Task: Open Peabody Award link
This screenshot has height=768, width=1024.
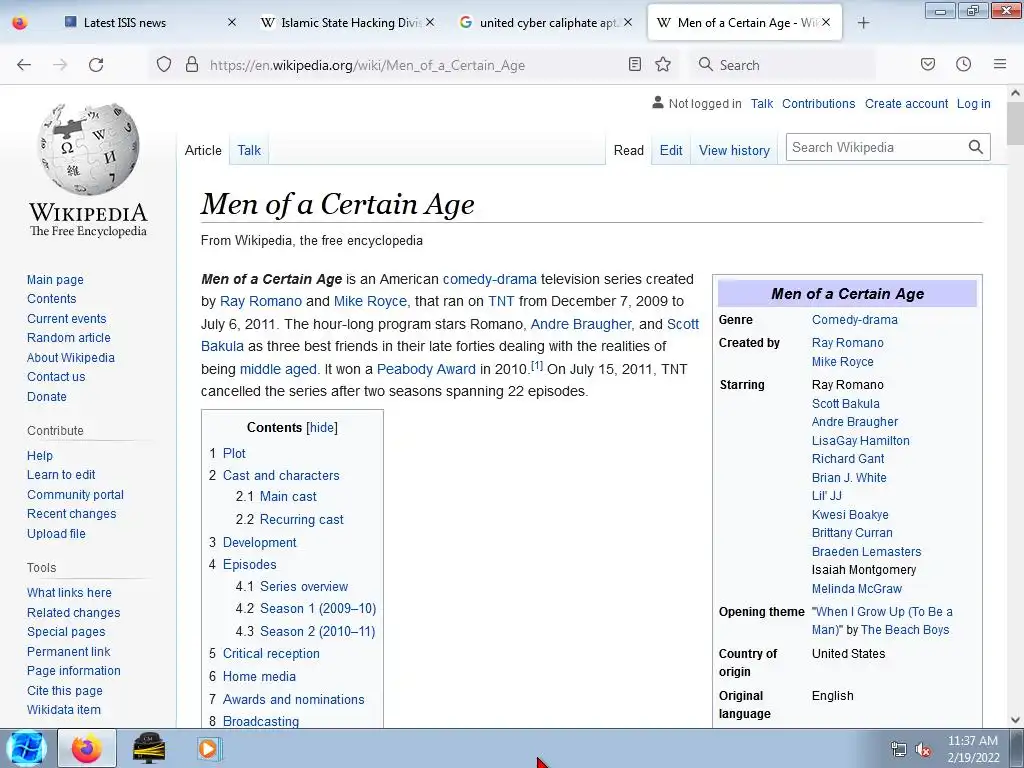Action: point(426,369)
